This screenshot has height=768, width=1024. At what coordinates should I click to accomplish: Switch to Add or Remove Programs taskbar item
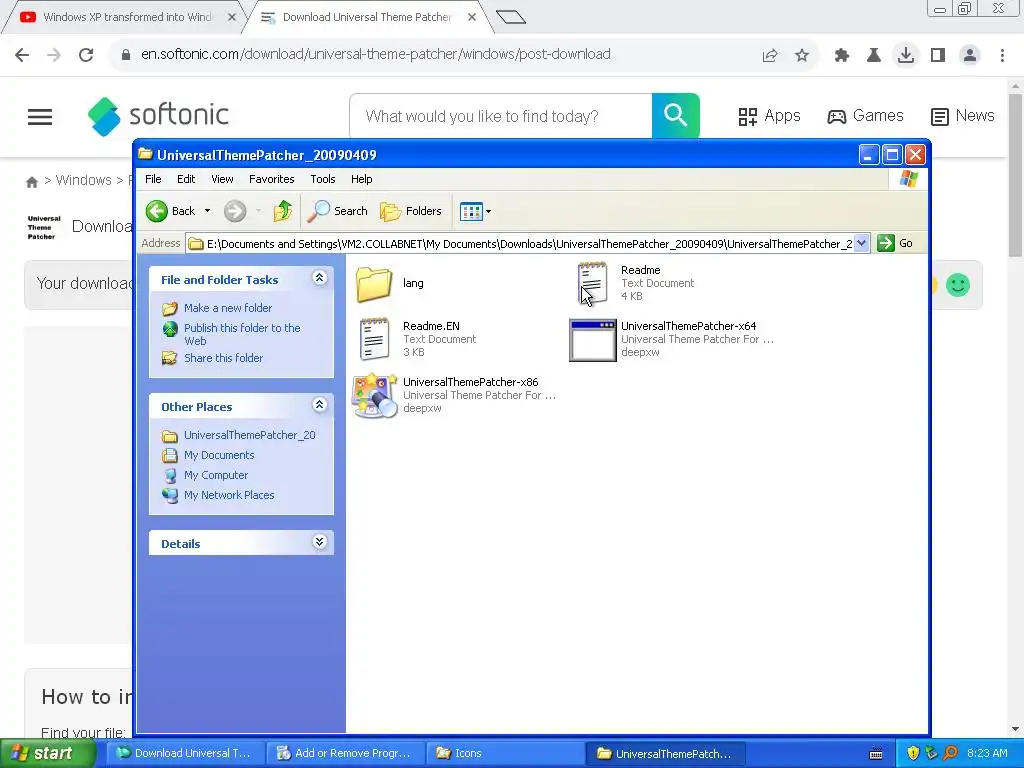pyautogui.click(x=345, y=754)
